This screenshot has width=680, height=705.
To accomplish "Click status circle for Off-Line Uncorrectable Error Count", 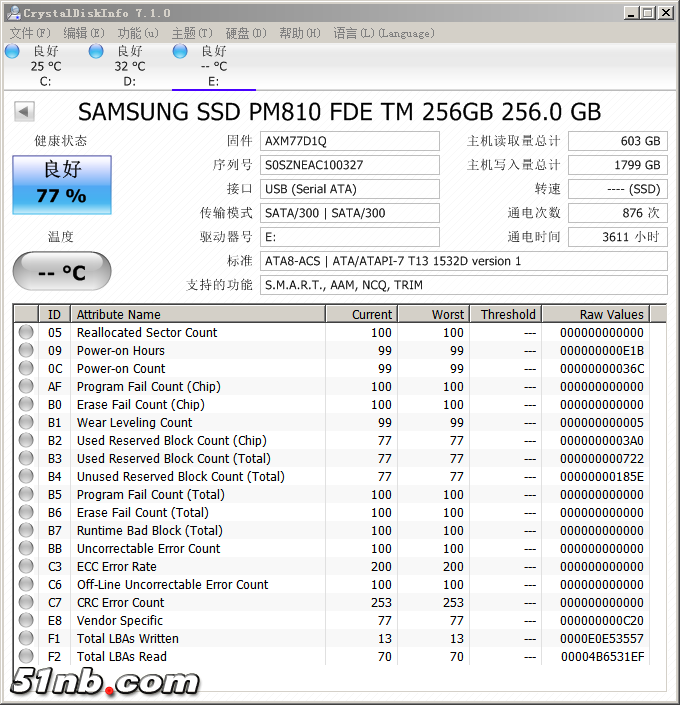I will [x=26, y=584].
